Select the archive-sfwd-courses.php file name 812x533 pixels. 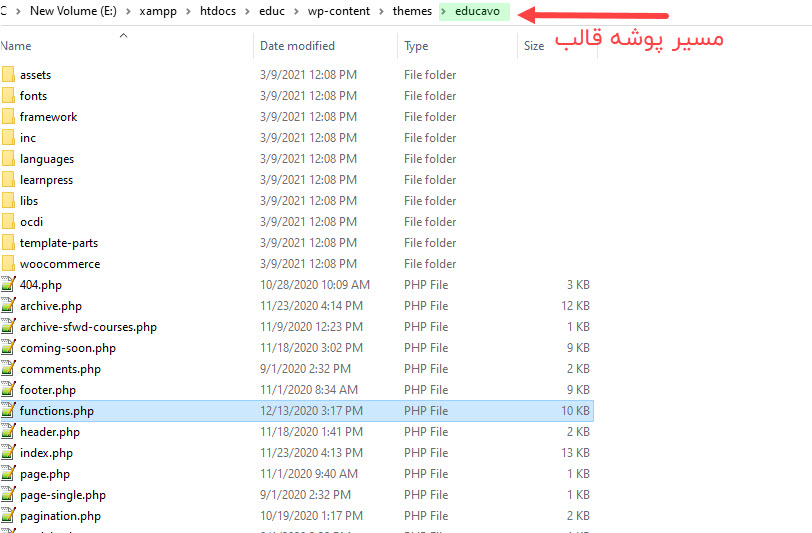tap(89, 327)
